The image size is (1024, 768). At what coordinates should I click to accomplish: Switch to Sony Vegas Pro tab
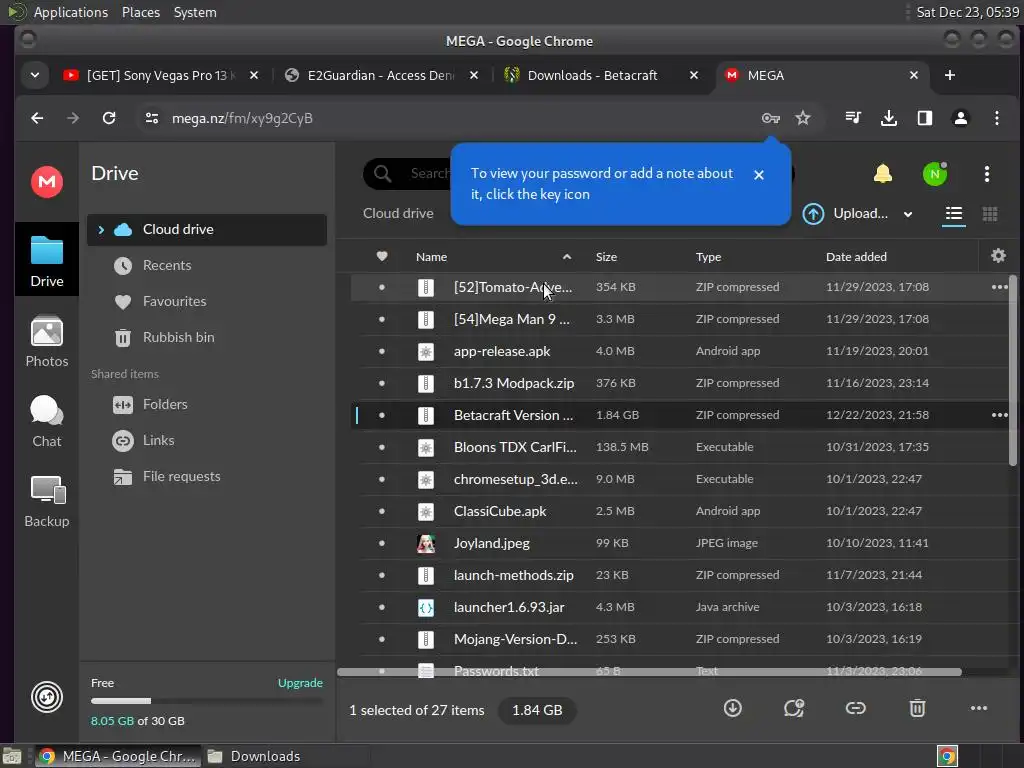(x=161, y=75)
